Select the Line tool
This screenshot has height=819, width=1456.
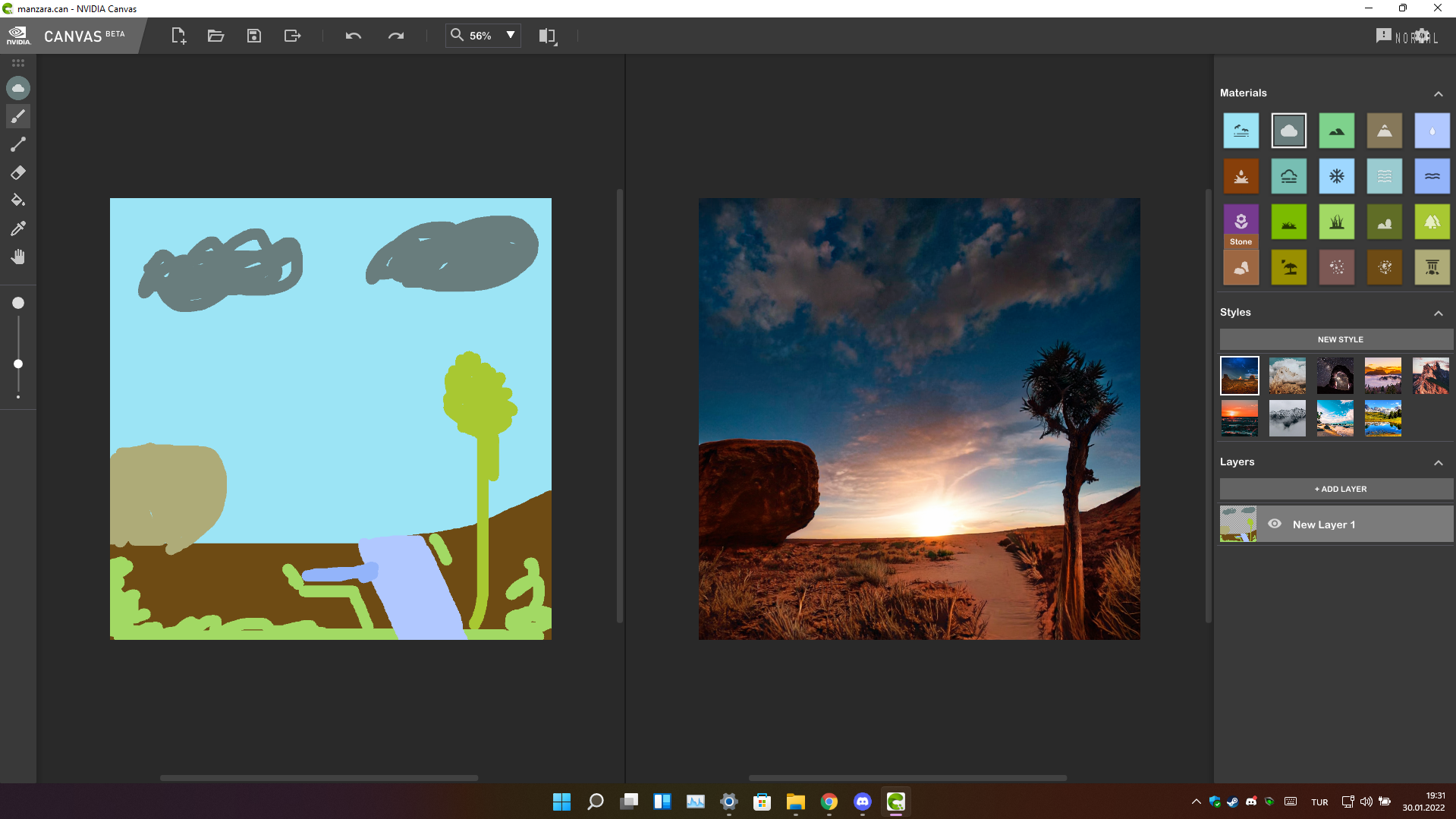(18, 144)
